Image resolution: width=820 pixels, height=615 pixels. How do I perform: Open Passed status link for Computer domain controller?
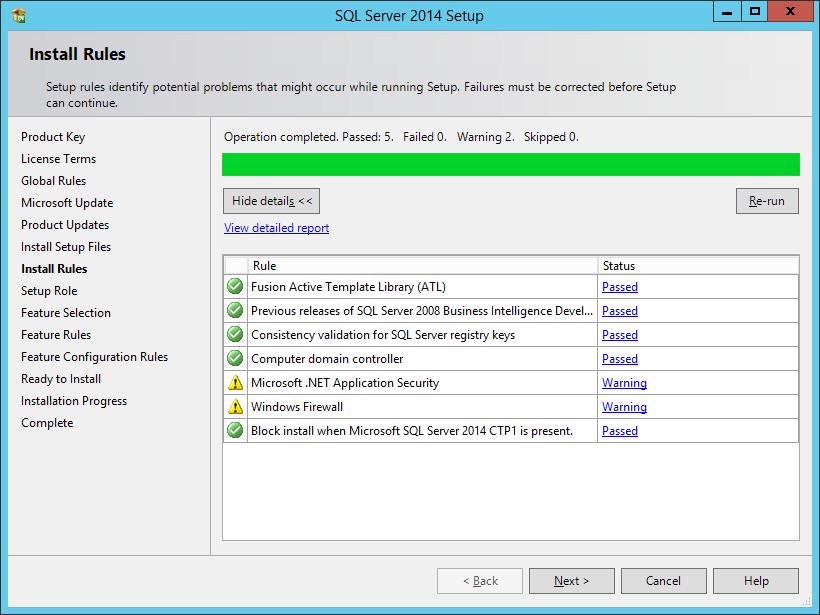click(620, 359)
